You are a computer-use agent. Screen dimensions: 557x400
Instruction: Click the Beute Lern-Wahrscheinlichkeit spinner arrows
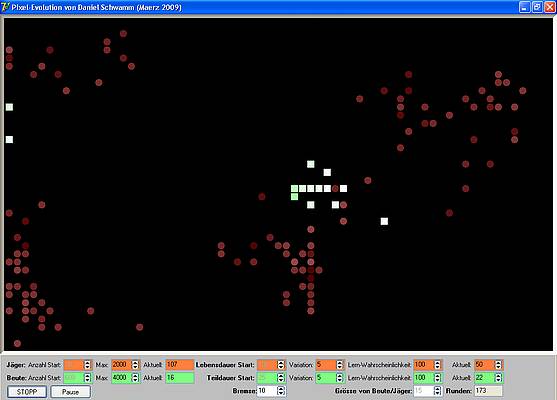pos(437,378)
